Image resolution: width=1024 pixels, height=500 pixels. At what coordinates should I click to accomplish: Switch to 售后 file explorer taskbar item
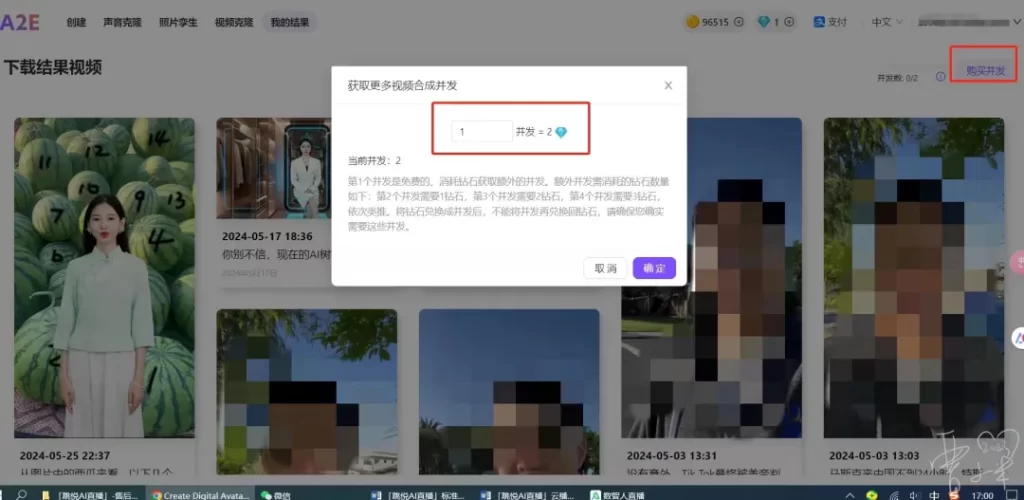(89, 495)
